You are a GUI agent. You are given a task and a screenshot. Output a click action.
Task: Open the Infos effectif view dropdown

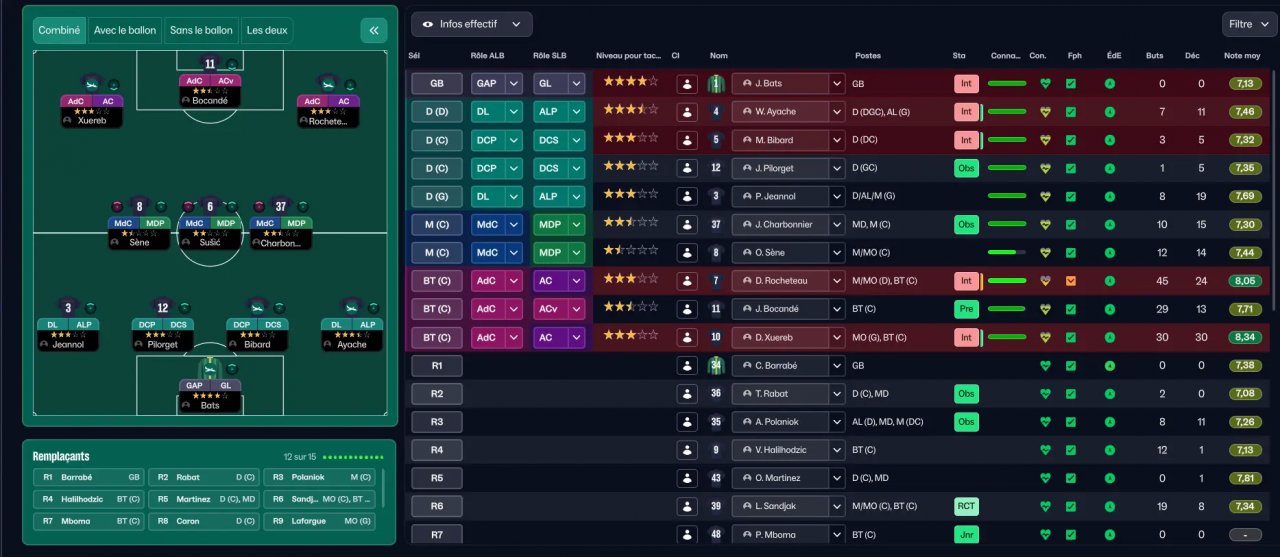pos(472,24)
